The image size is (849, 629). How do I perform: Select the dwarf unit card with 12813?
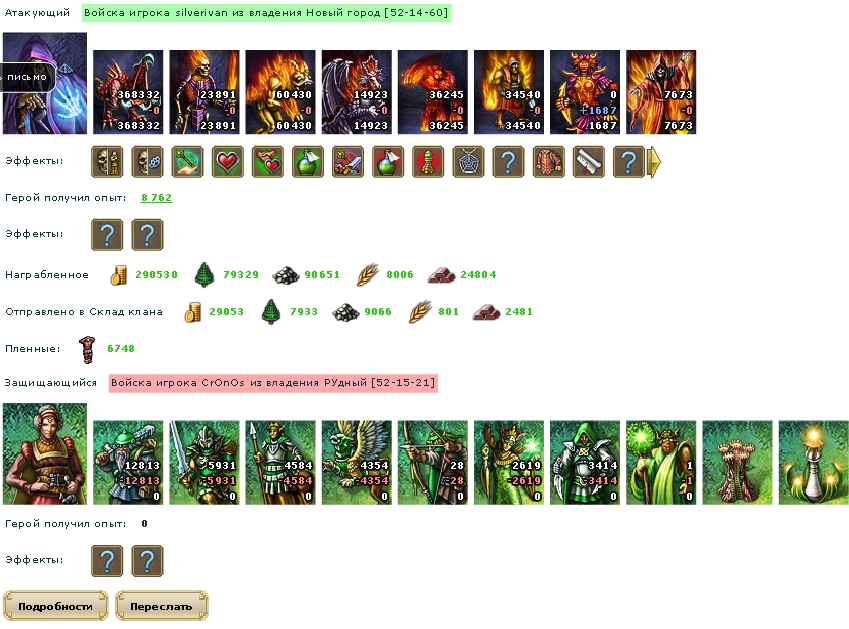point(128,463)
